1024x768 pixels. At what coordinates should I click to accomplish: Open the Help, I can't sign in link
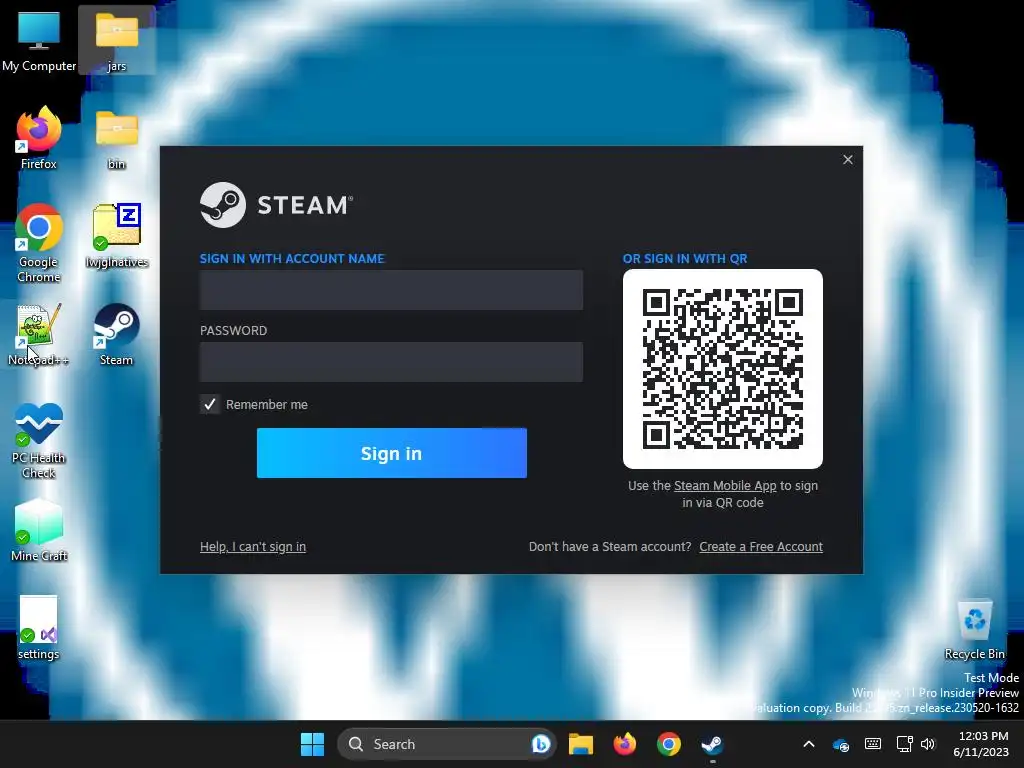(x=253, y=547)
